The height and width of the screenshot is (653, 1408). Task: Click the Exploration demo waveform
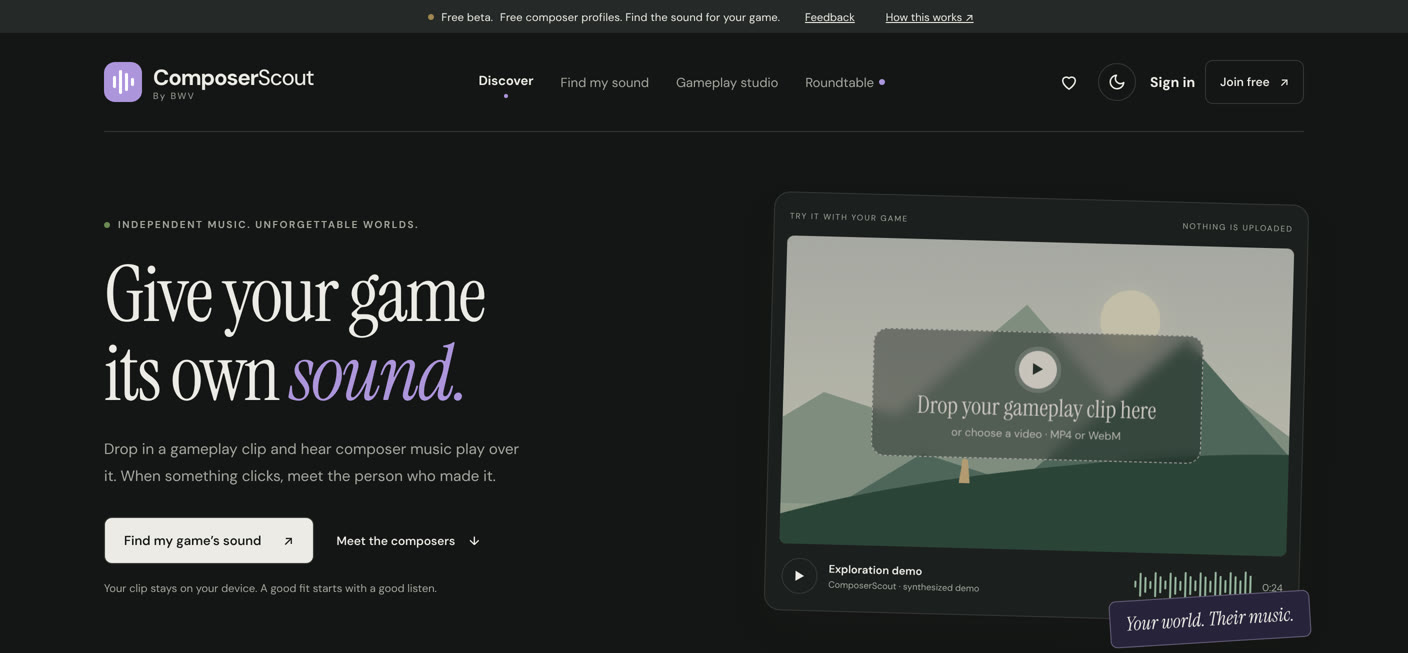click(1192, 583)
